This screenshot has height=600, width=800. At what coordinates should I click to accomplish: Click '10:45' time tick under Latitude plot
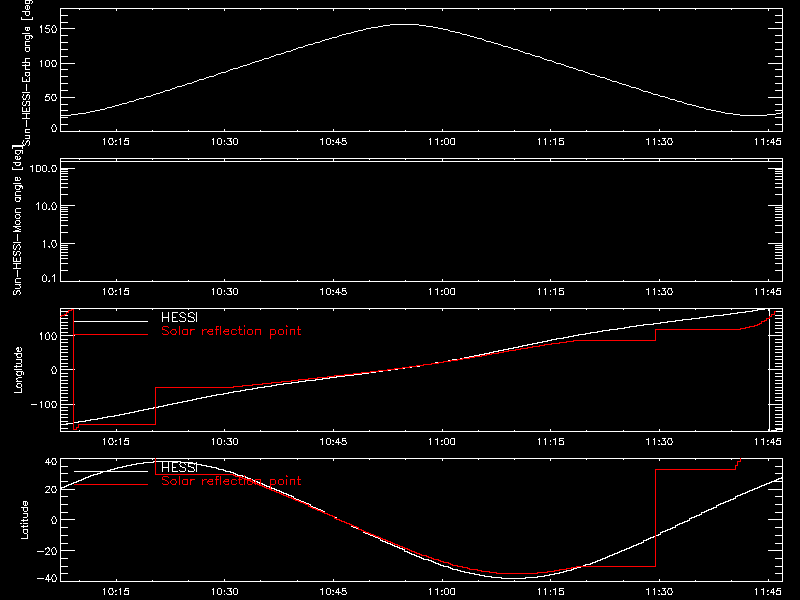point(333,592)
